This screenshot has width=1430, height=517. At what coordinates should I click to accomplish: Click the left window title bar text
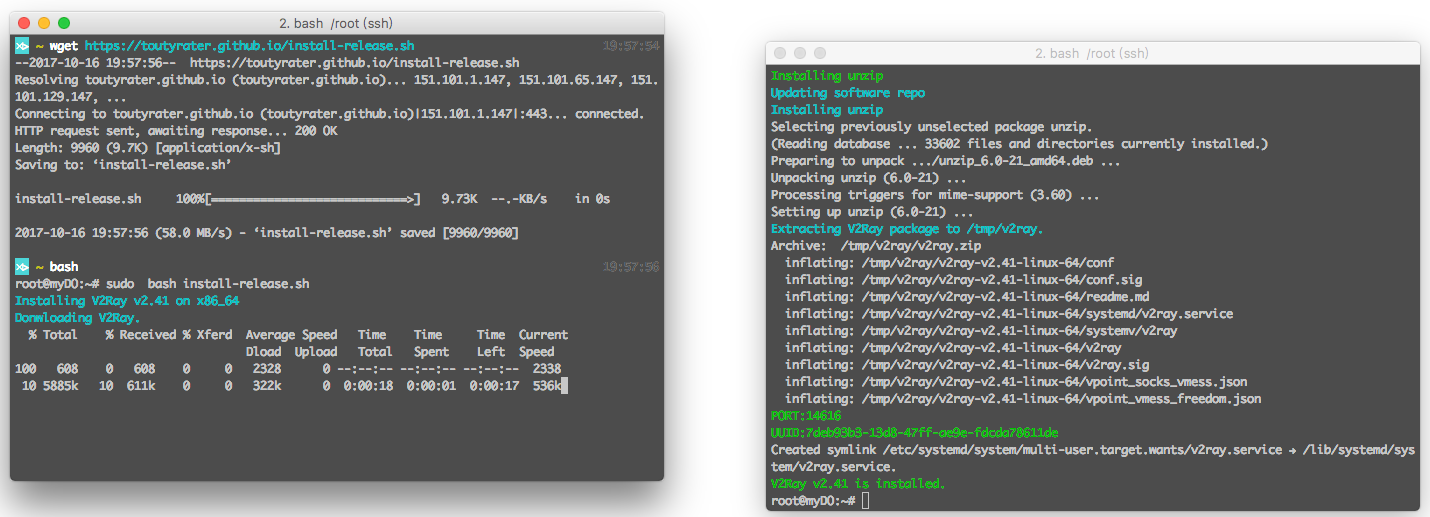coord(336,23)
